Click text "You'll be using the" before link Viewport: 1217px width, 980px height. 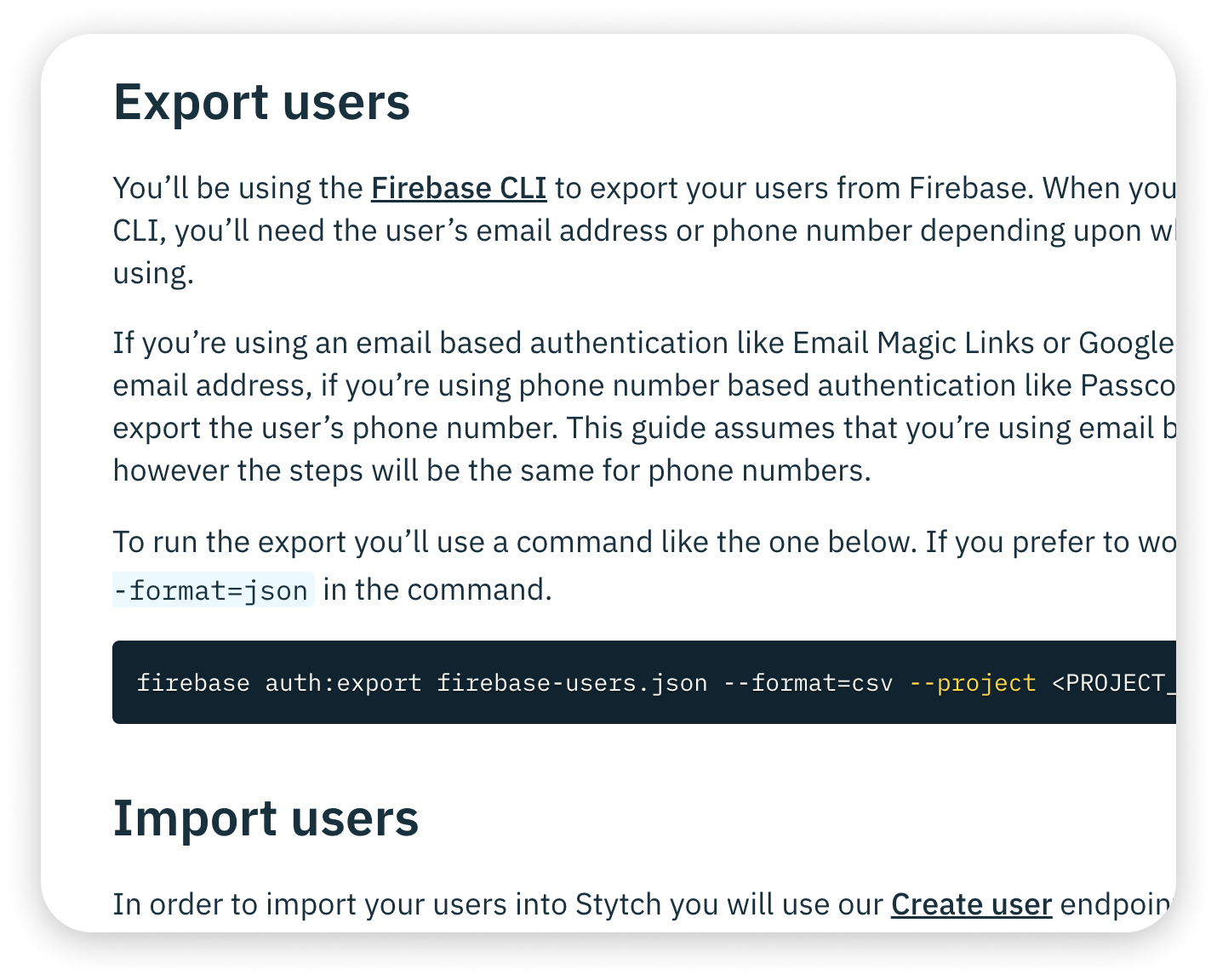click(x=237, y=188)
